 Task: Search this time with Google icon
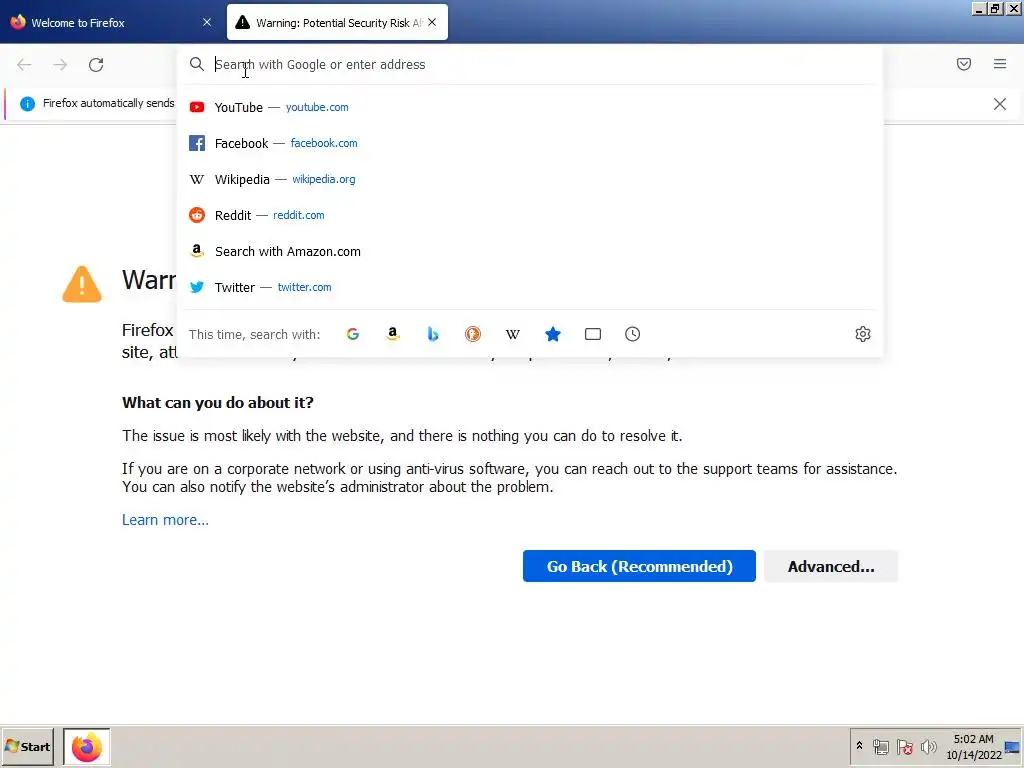(353, 334)
